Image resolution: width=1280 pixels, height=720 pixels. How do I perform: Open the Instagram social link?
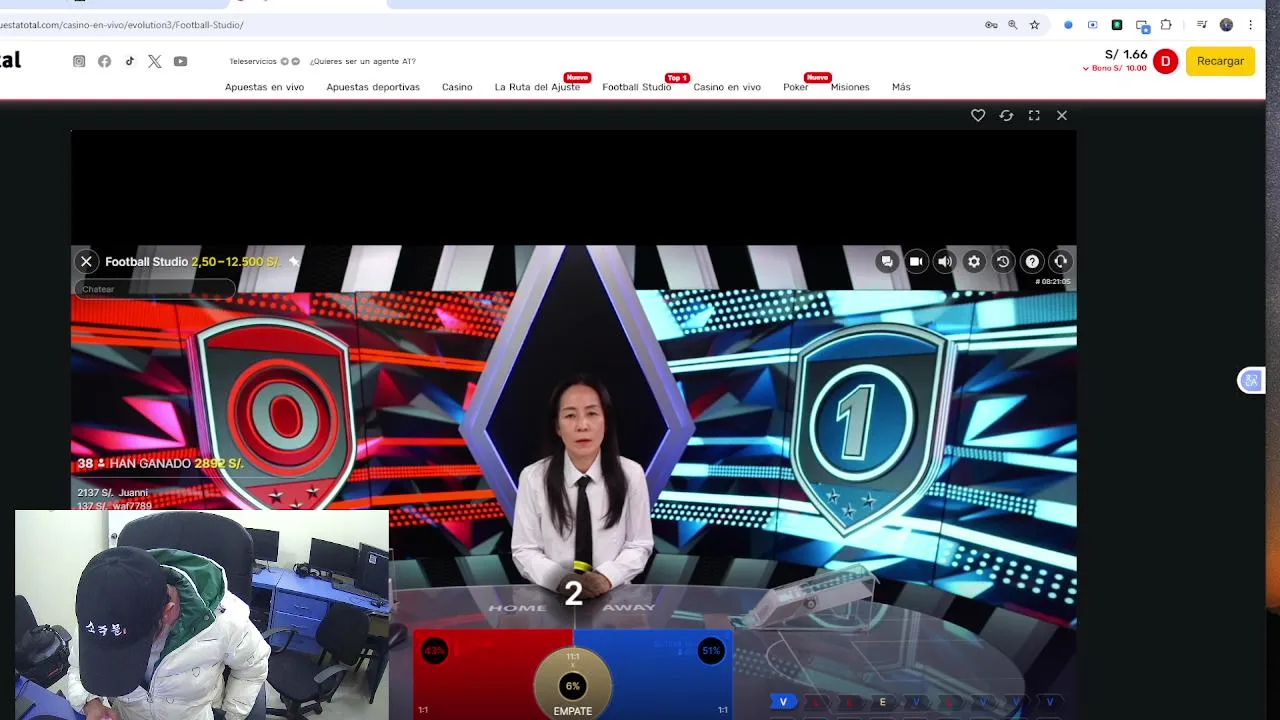79,61
